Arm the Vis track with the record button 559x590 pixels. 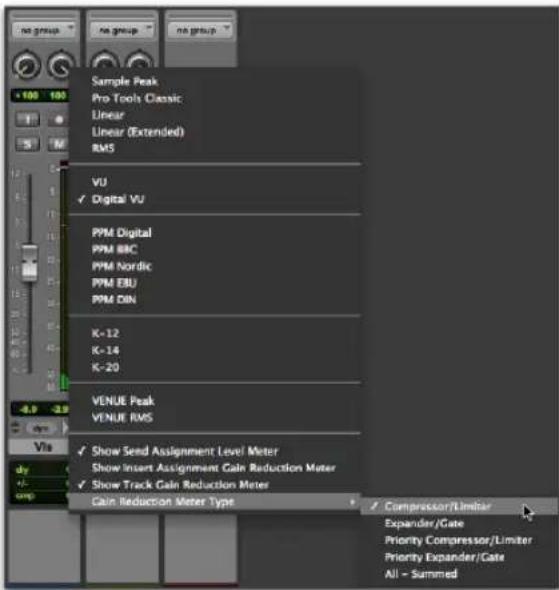coord(58,120)
